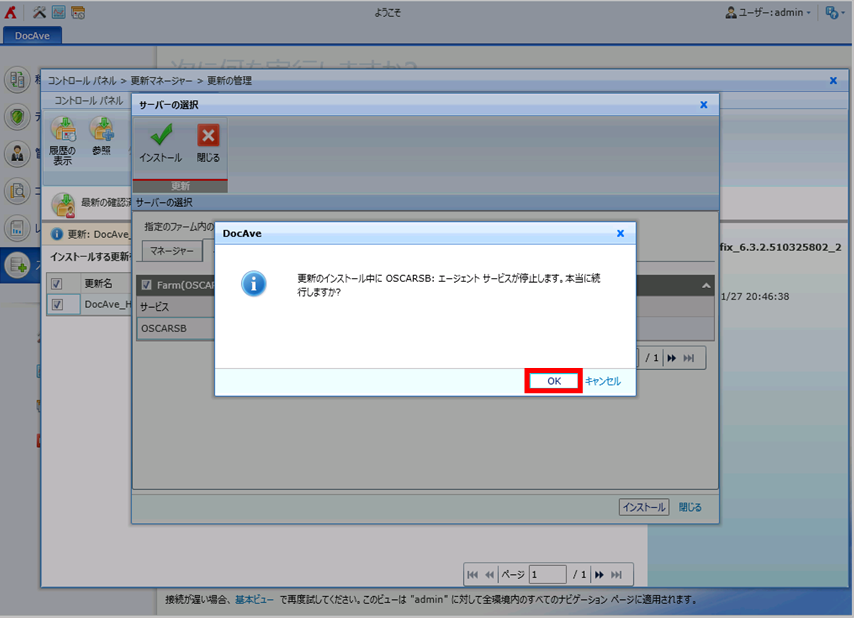
Task: Click the 最新の確認 update check icon
Action: [x=63, y=205]
